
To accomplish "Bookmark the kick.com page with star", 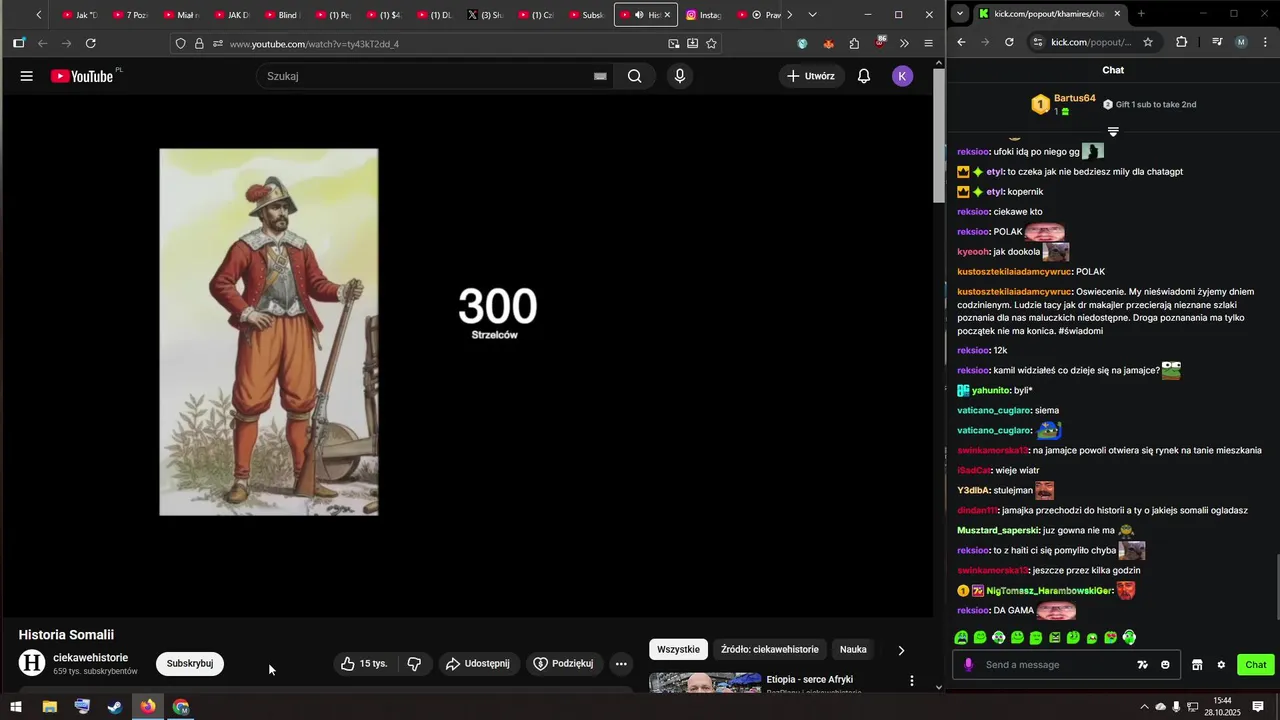I will coord(1148,42).
